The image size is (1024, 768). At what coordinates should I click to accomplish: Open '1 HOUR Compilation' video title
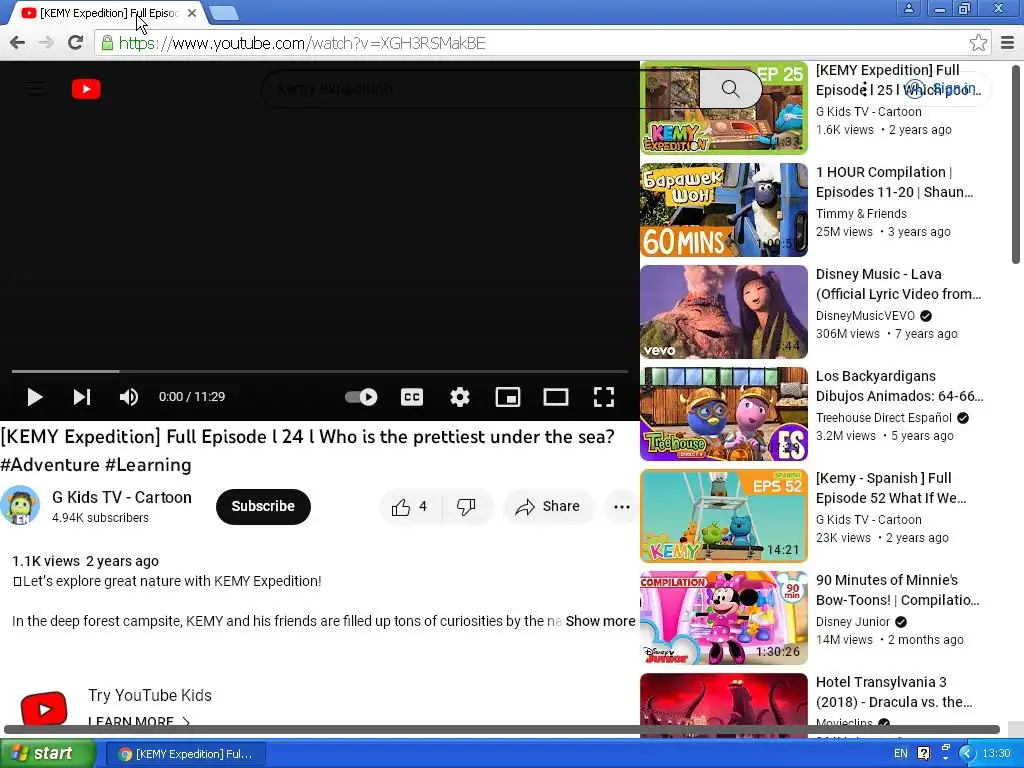pos(894,182)
